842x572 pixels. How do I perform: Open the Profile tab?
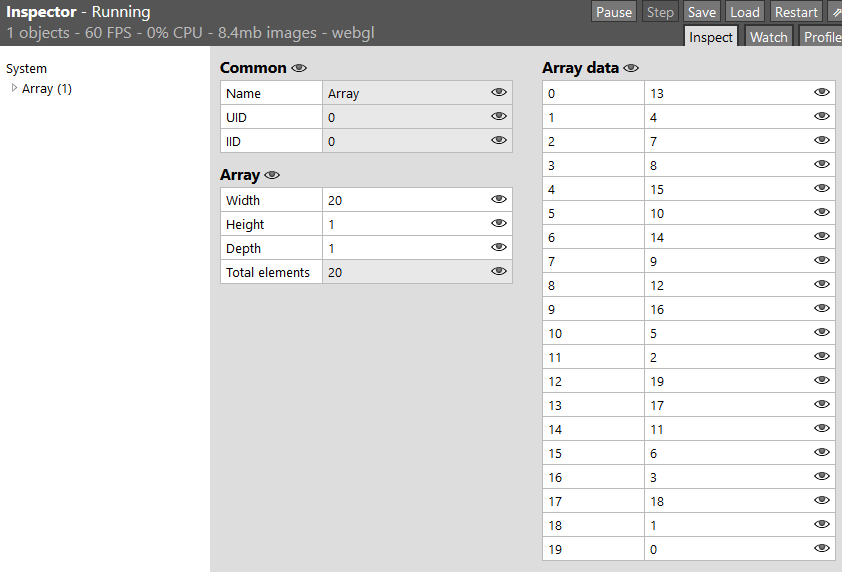tap(821, 37)
